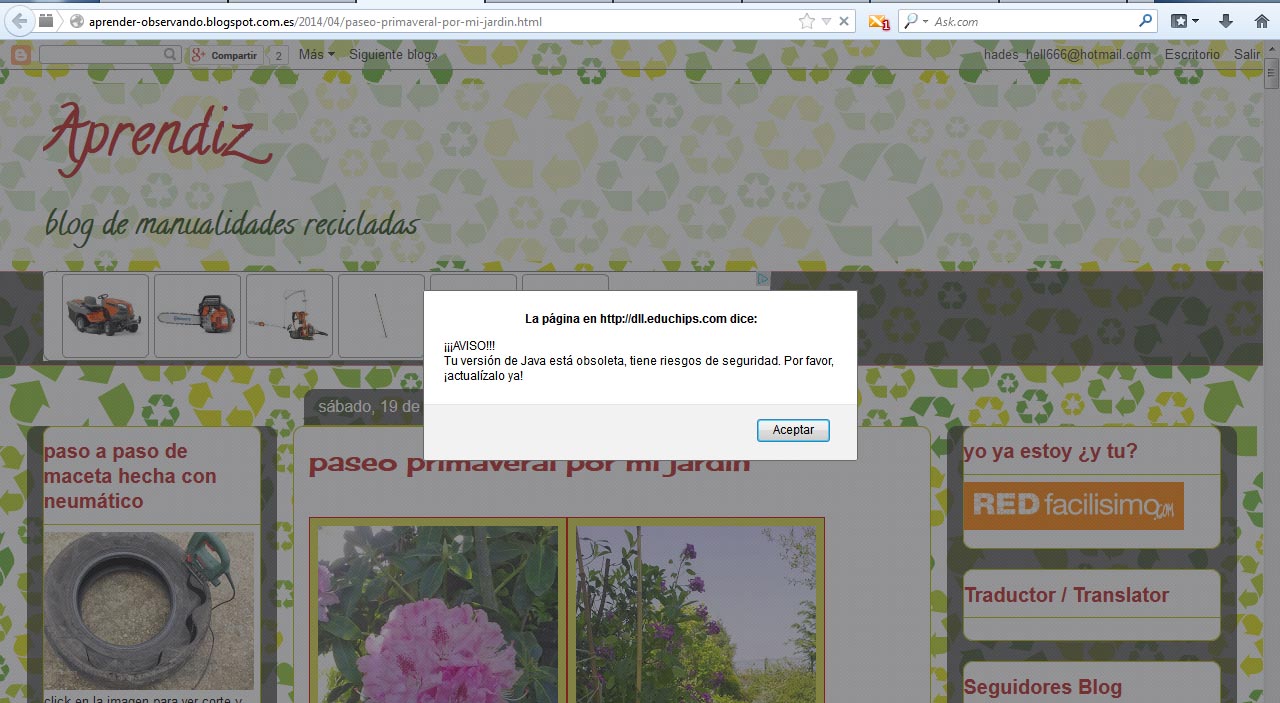The width and height of the screenshot is (1280, 703).
Task: Click the page vertical scrollbar up arrow
Action: pos(1271,50)
